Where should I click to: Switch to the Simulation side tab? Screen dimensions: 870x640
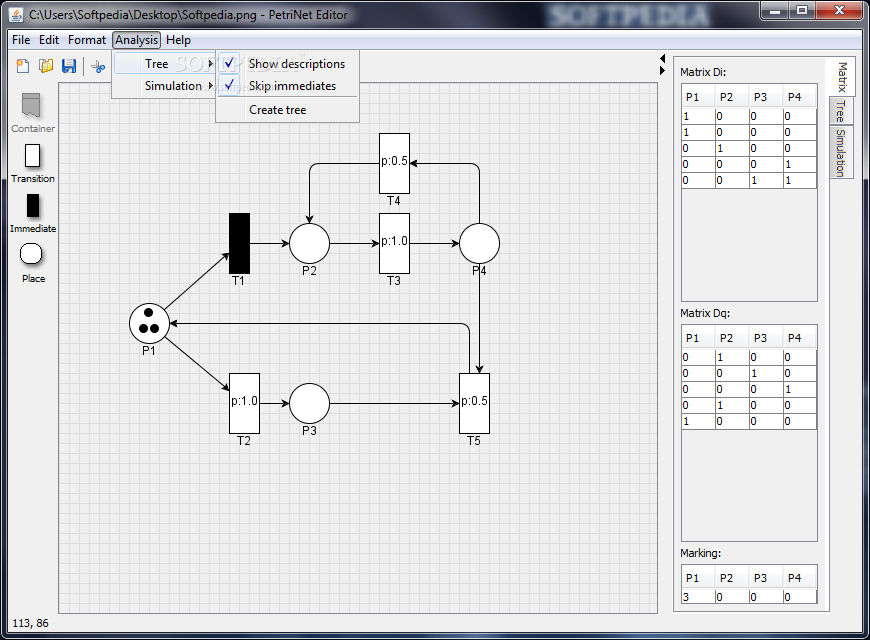pos(841,153)
